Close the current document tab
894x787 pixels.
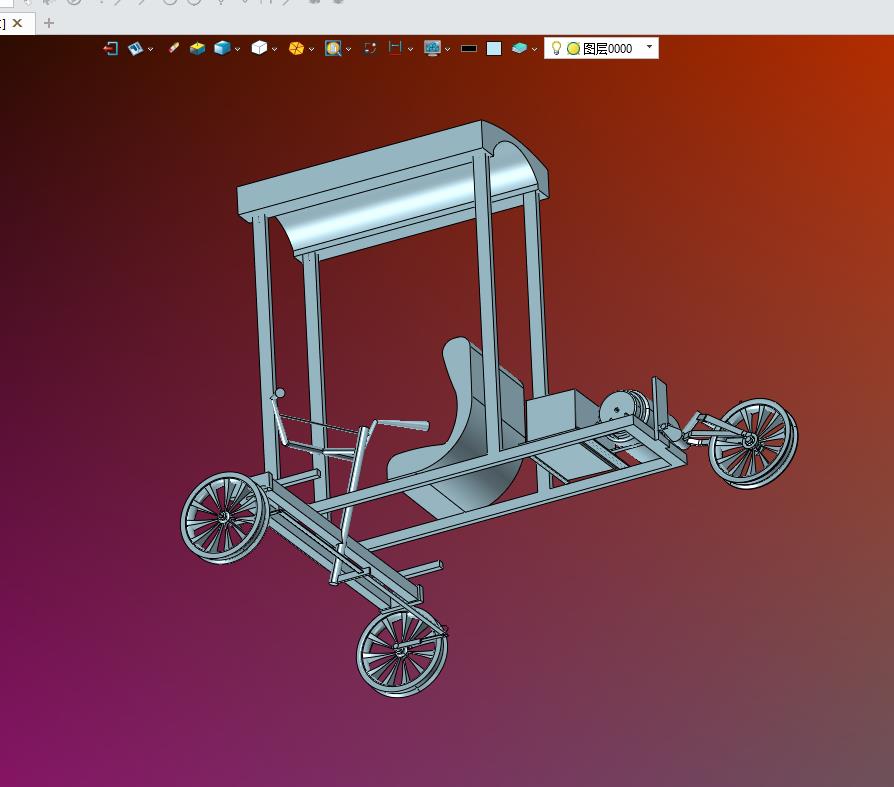click(x=18, y=23)
